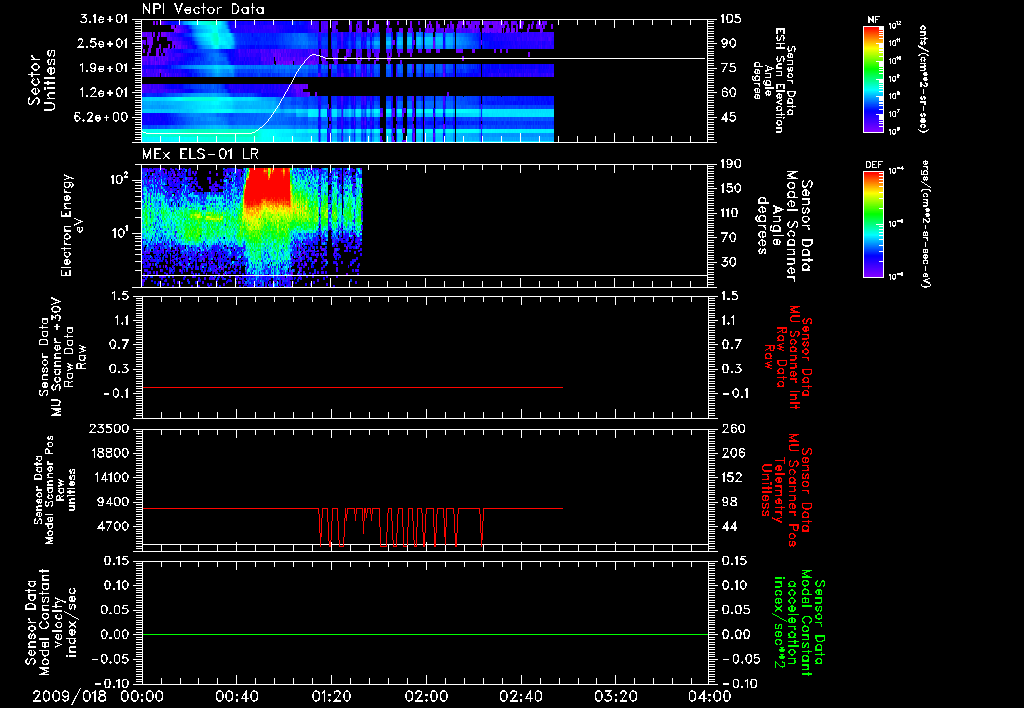The height and width of the screenshot is (708, 1024).
Task: Click the red "MU Scanner Int Raw Data" title
Action: tap(788, 357)
